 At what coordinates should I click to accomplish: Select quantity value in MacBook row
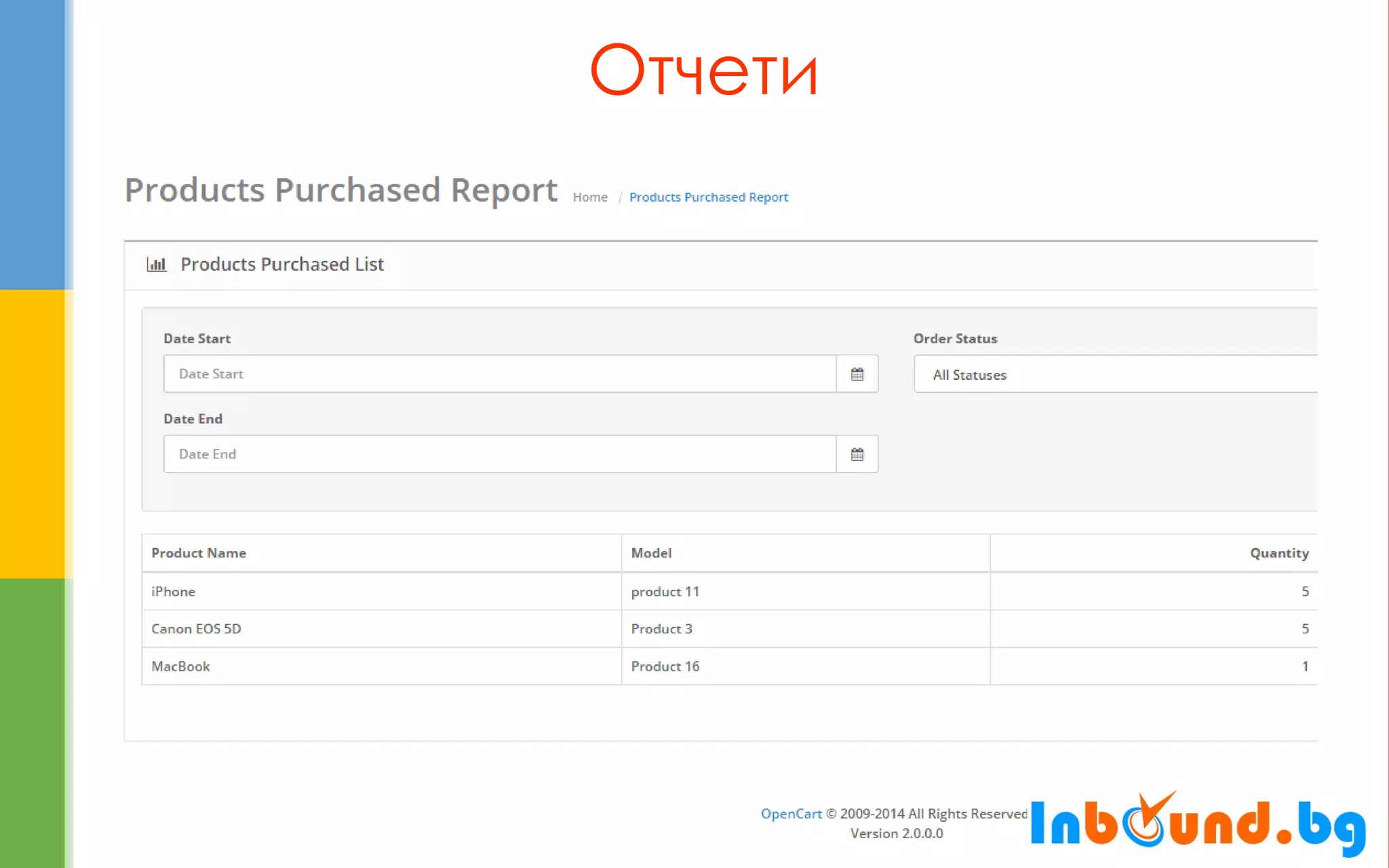pyautogui.click(x=1305, y=666)
